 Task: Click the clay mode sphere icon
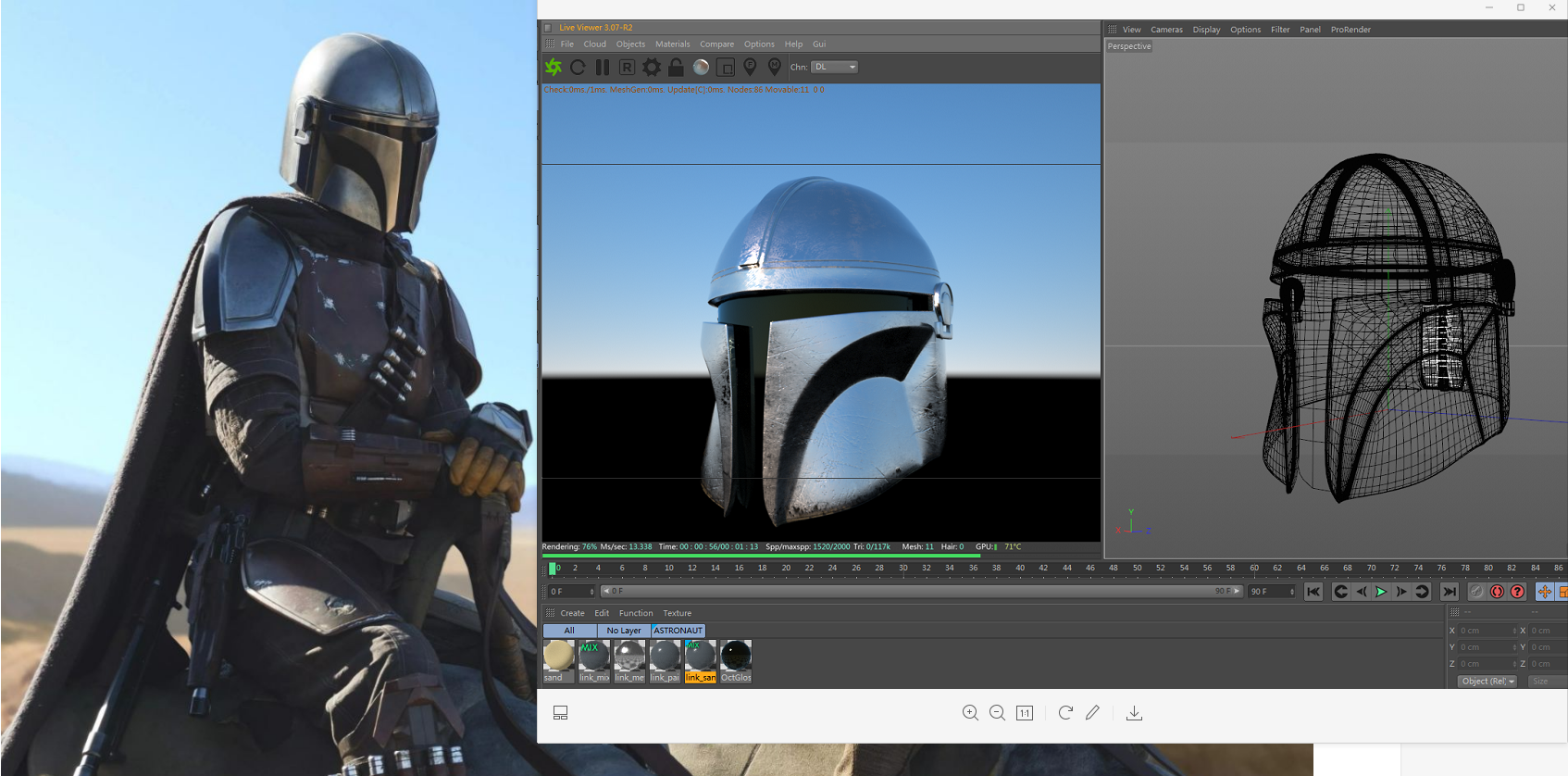point(701,67)
